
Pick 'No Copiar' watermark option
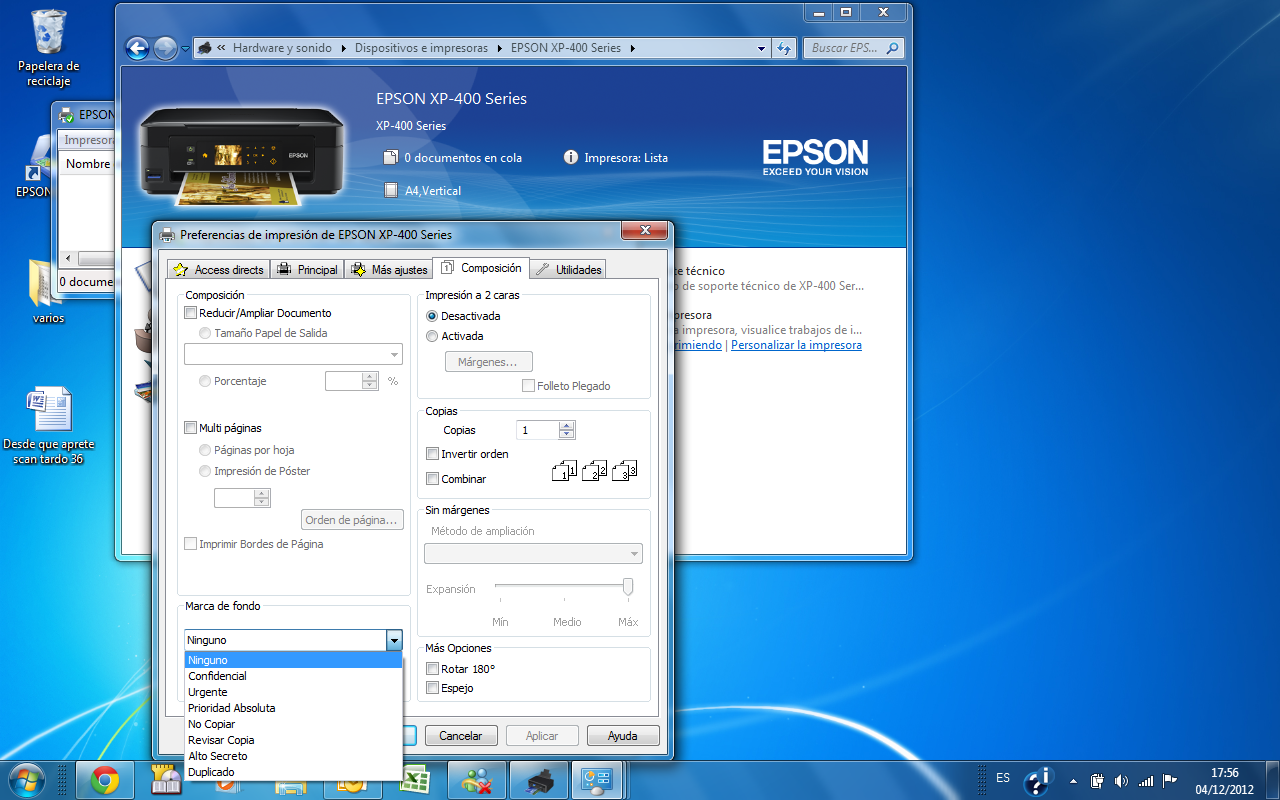click(x=294, y=724)
